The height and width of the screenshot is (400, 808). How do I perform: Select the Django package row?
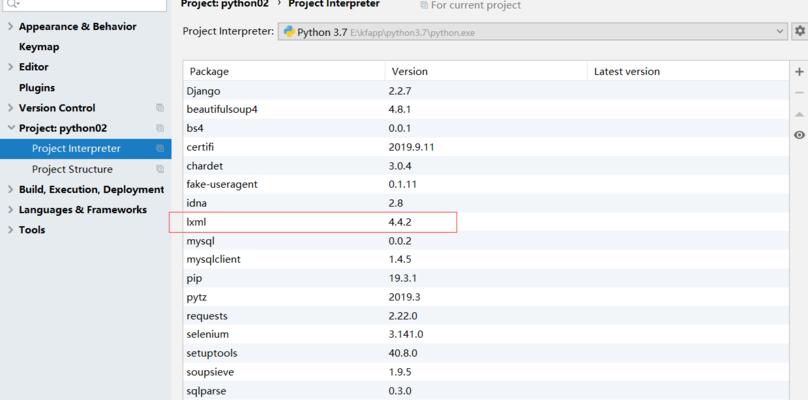[x=486, y=91]
